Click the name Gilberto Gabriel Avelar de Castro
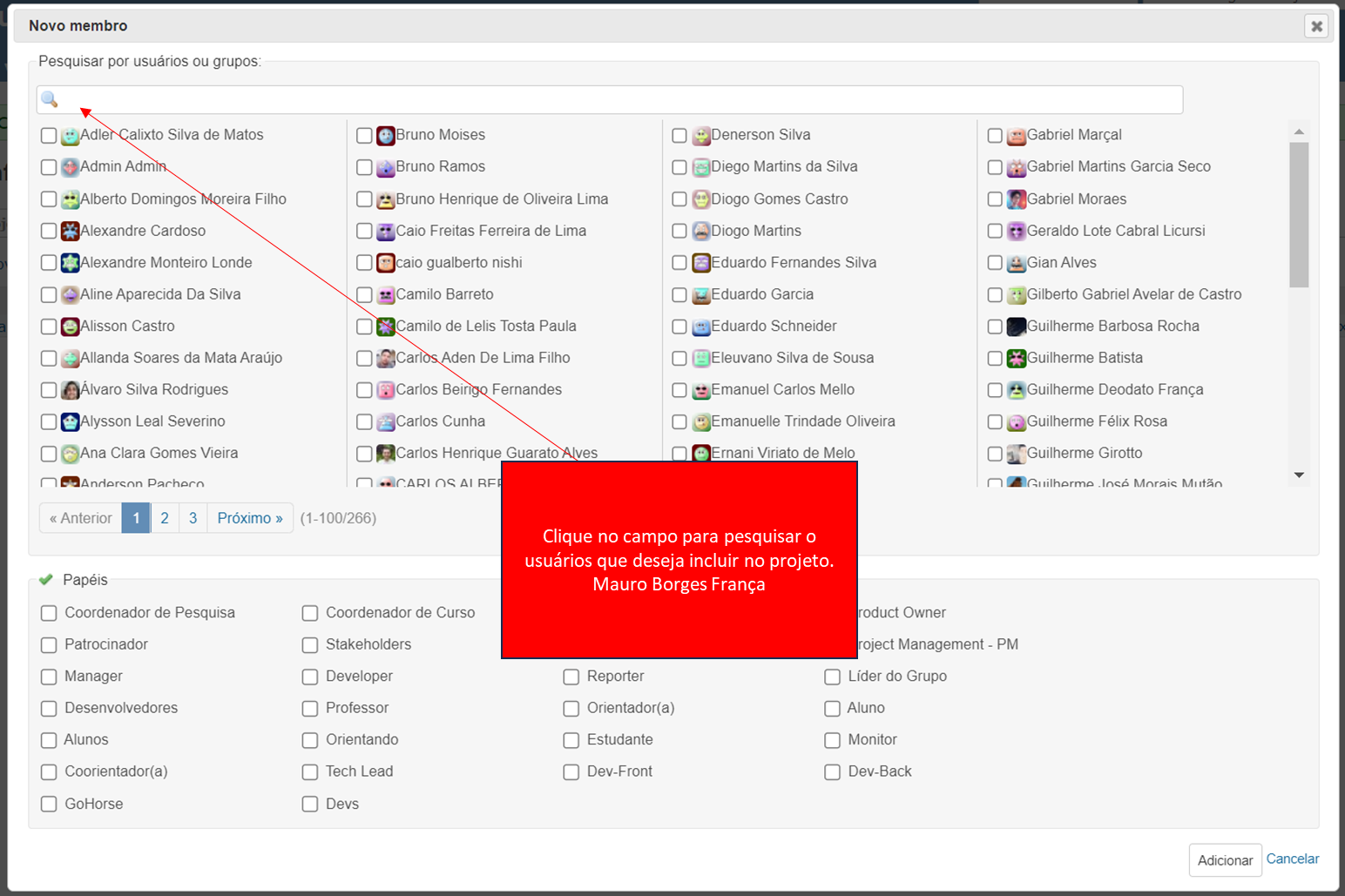This screenshot has height=896, width=1345. pyautogui.click(x=1134, y=294)
